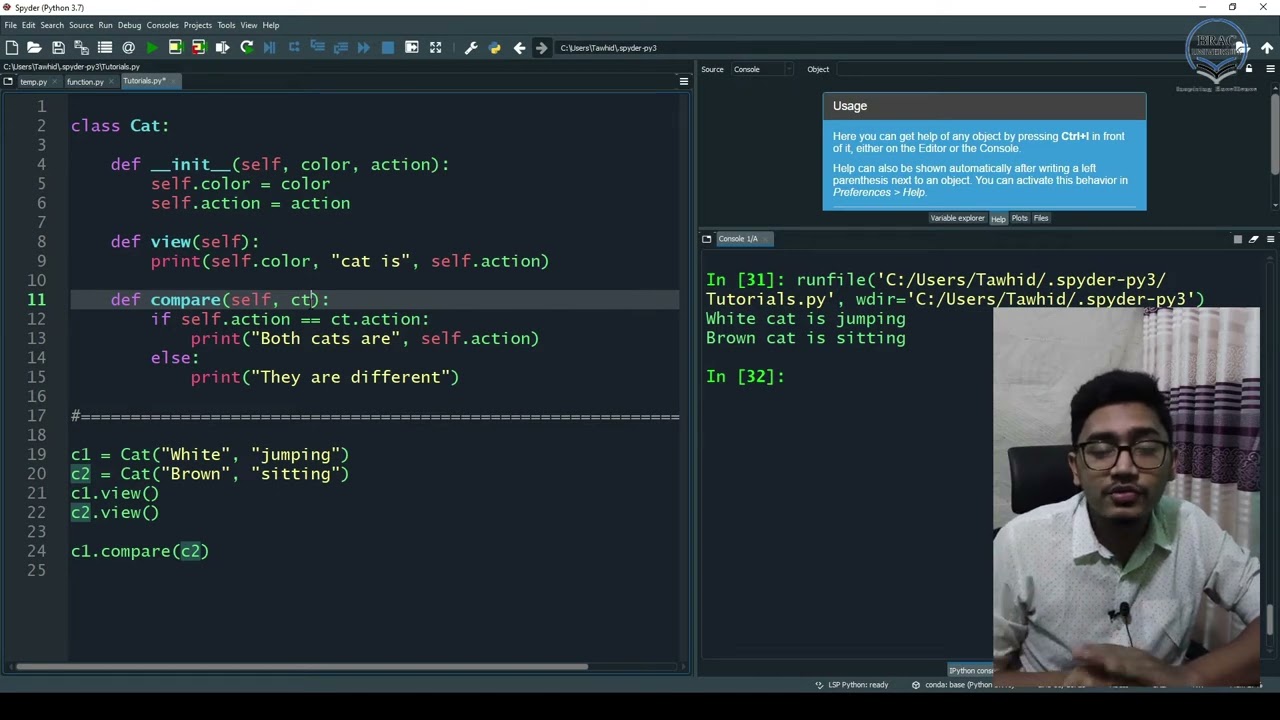The height and width of the screenshot is (720, 1280).
Task: Switch to the Files tab
Action: coord(1041,218)
